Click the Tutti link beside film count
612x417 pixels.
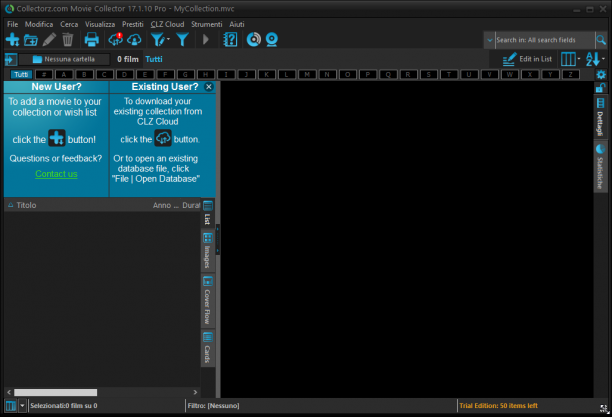click(x=154, y=59)
